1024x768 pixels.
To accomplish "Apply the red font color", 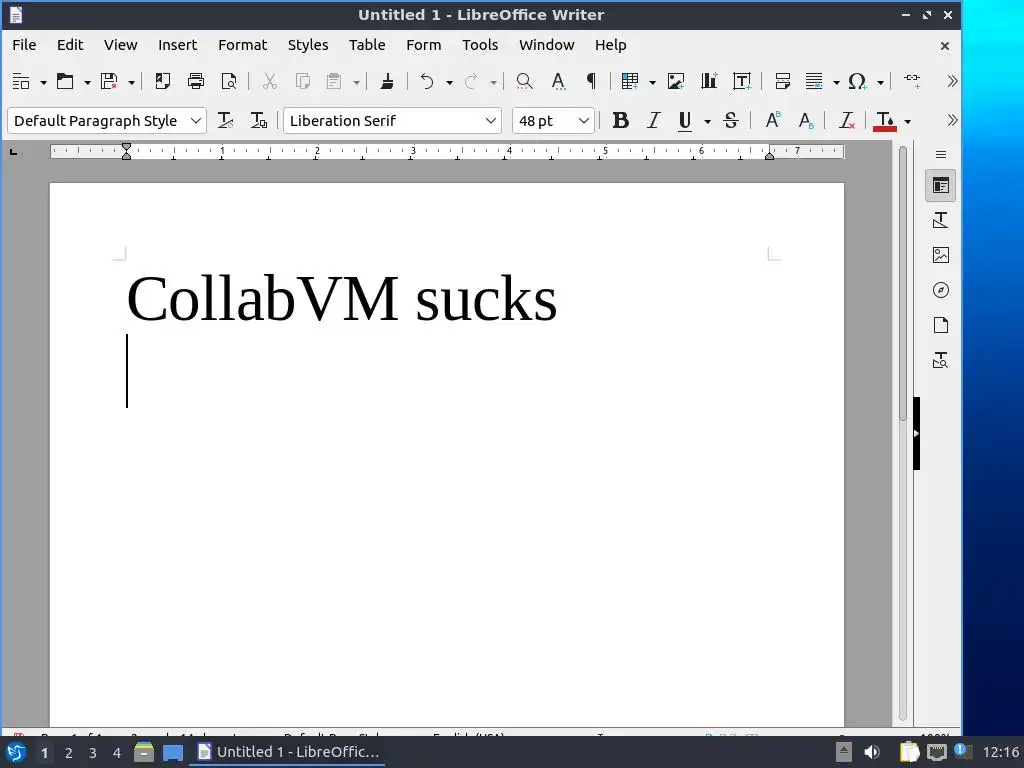I will tap(885, 120).
